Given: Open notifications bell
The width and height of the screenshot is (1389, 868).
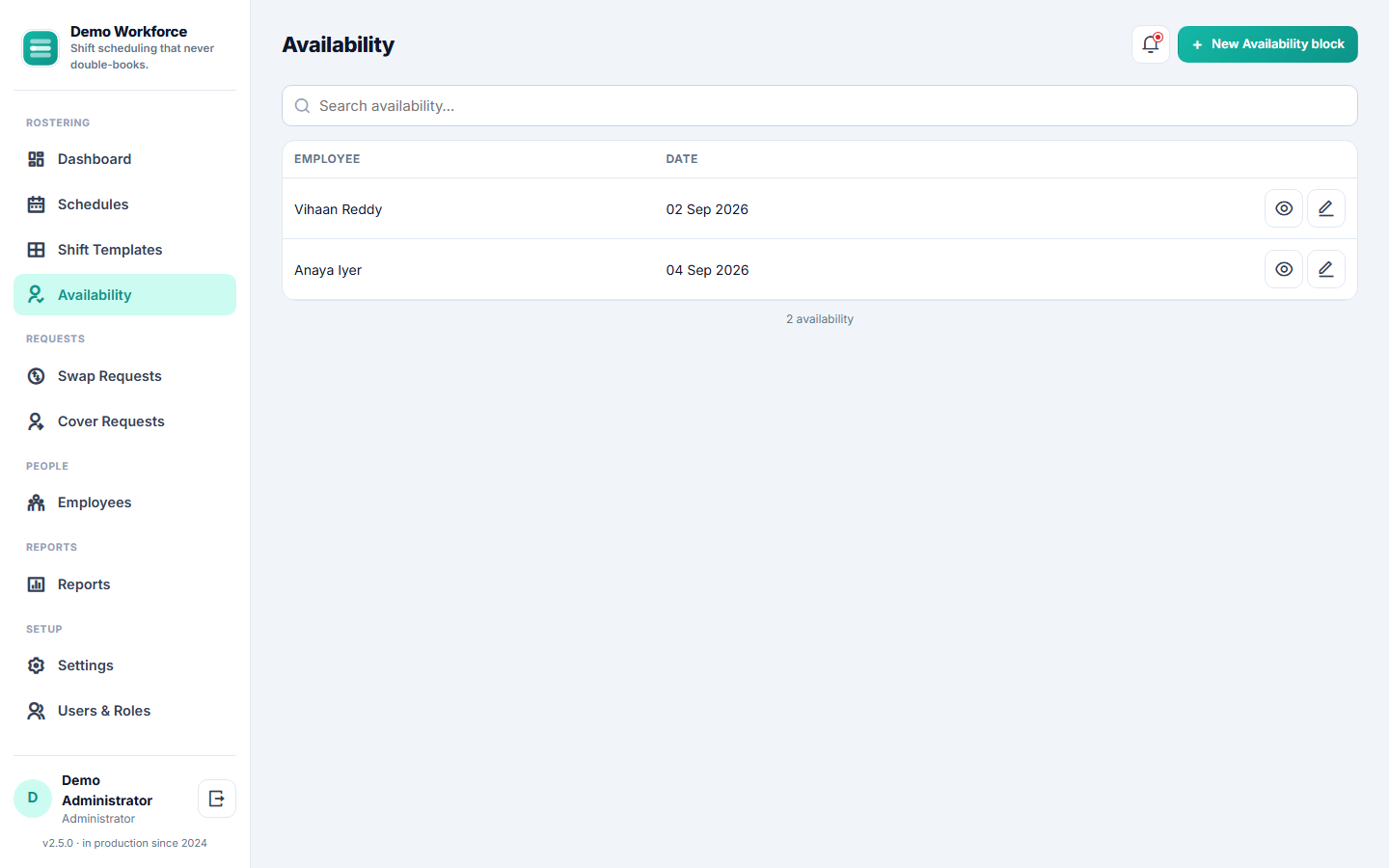Looking at the screenshot, I should [x=1151, y=44].
